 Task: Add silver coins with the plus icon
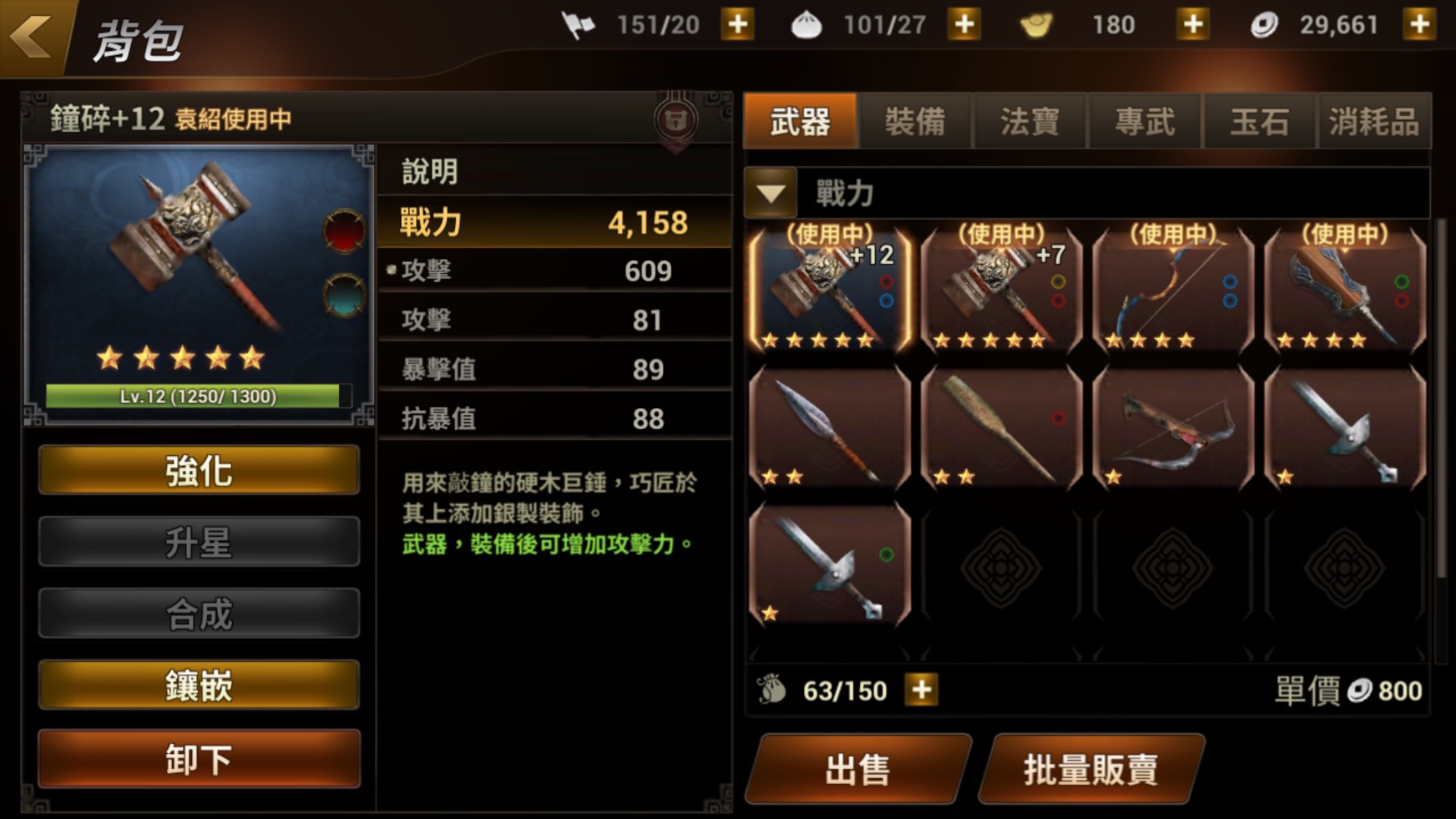[x=1420, y=25]
